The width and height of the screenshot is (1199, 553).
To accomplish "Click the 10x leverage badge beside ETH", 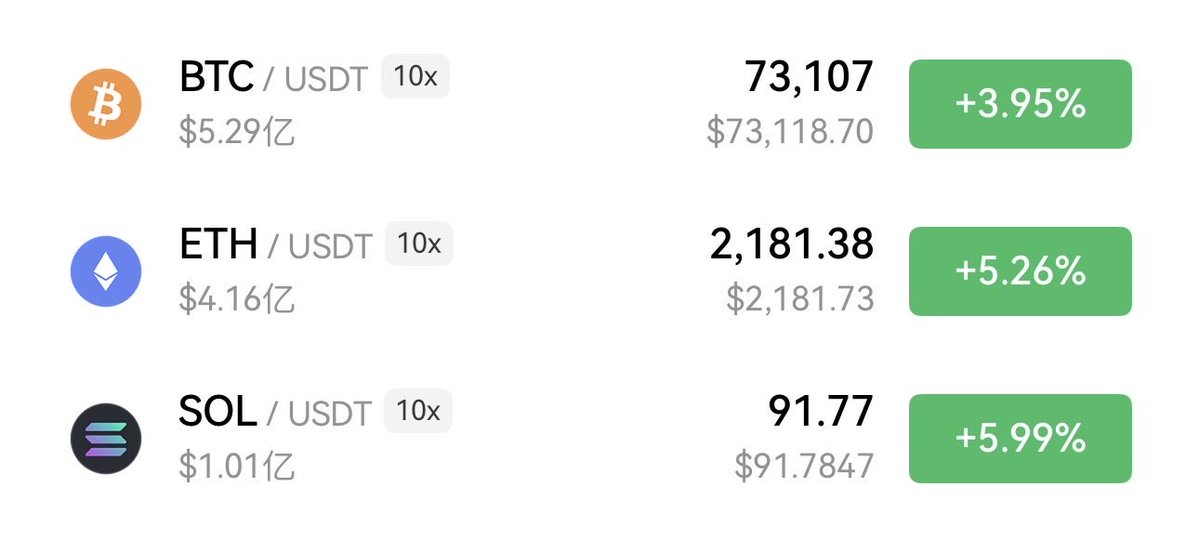I will [x=419, y=244].
